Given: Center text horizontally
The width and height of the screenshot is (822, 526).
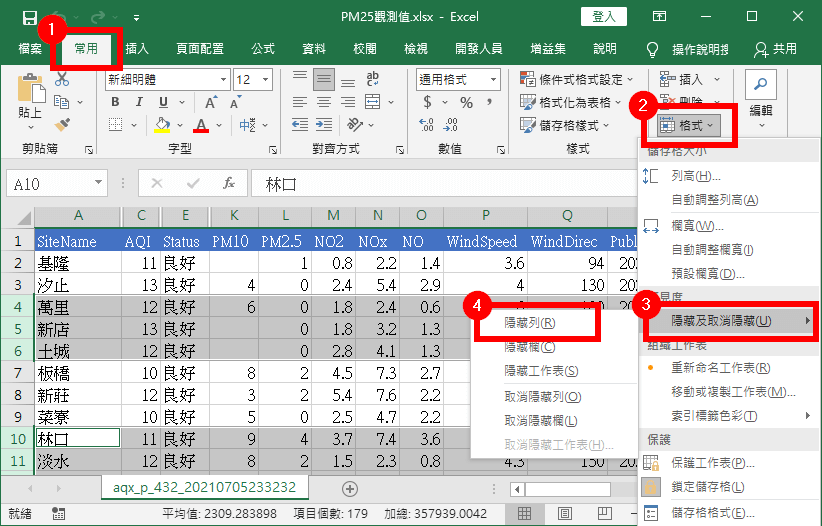Looking at the screenshot, I should 324,102.
